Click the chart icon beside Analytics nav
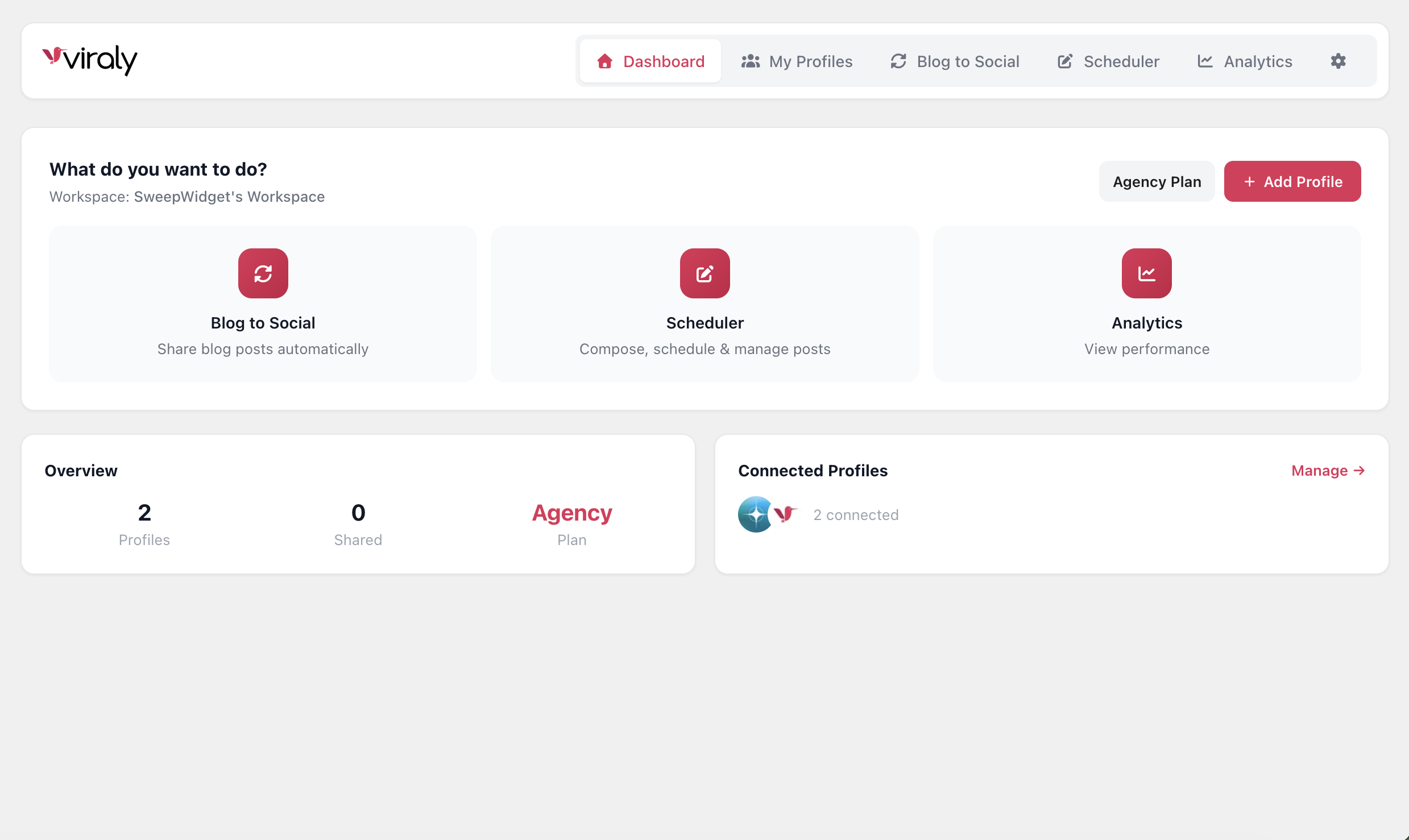The width and height of the screenshot is (1409, 840). click(1205, 61)
